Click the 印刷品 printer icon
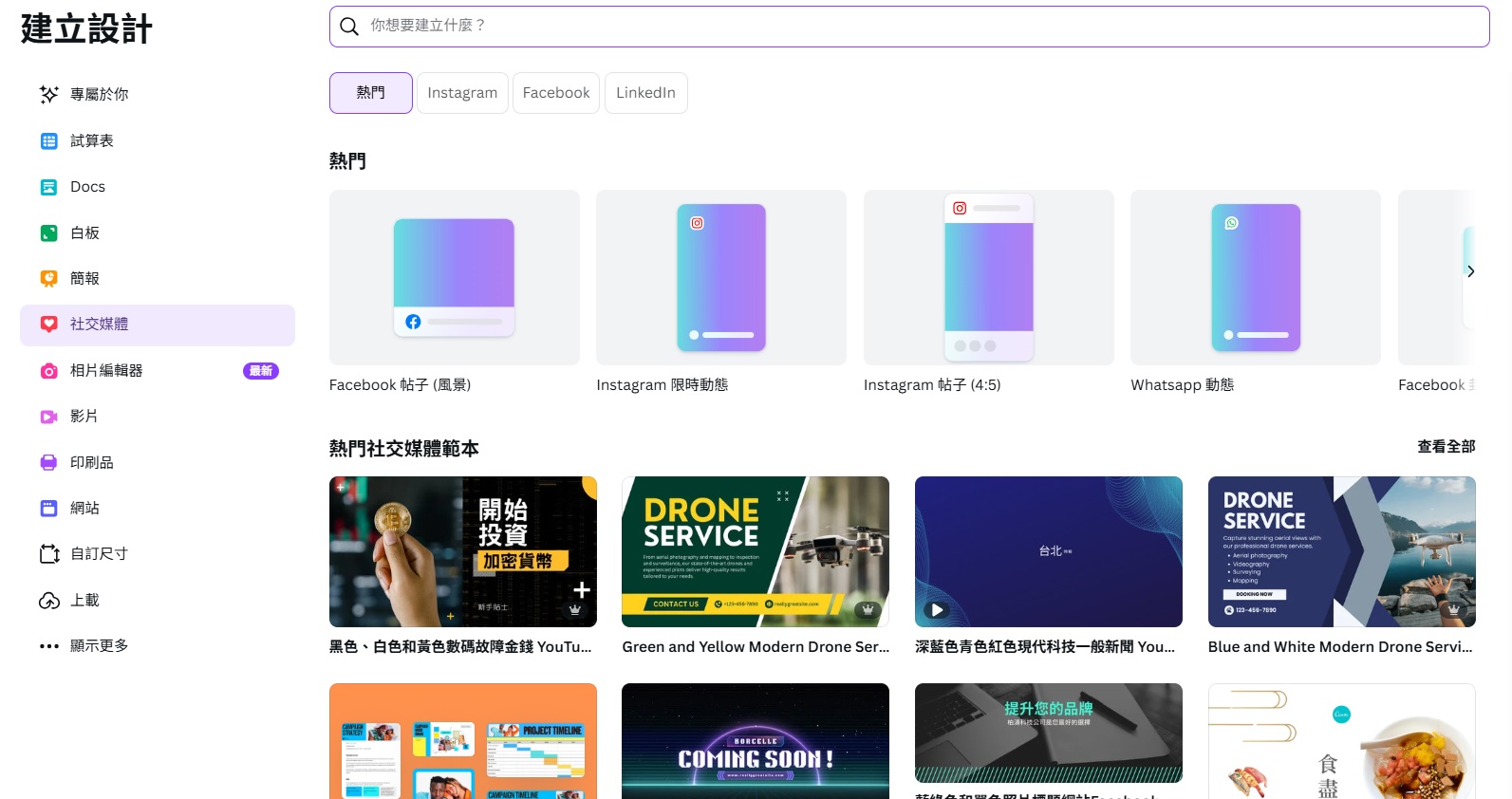Image resolution: width=1512 pixels, height=799 pixels. (x=49, y=462)
